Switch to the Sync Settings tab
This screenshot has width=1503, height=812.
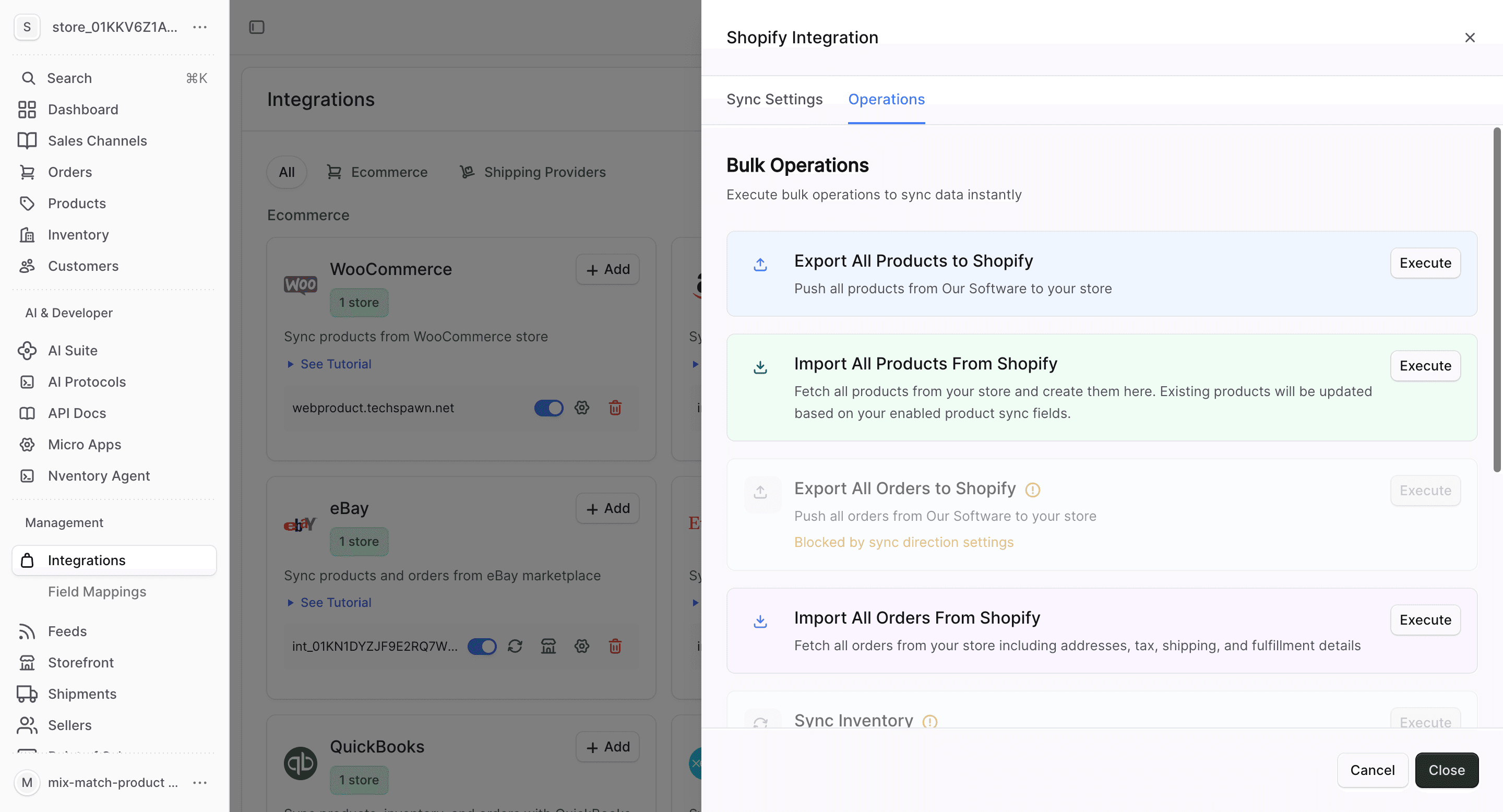pyautogui.click(x=774, y=100)
